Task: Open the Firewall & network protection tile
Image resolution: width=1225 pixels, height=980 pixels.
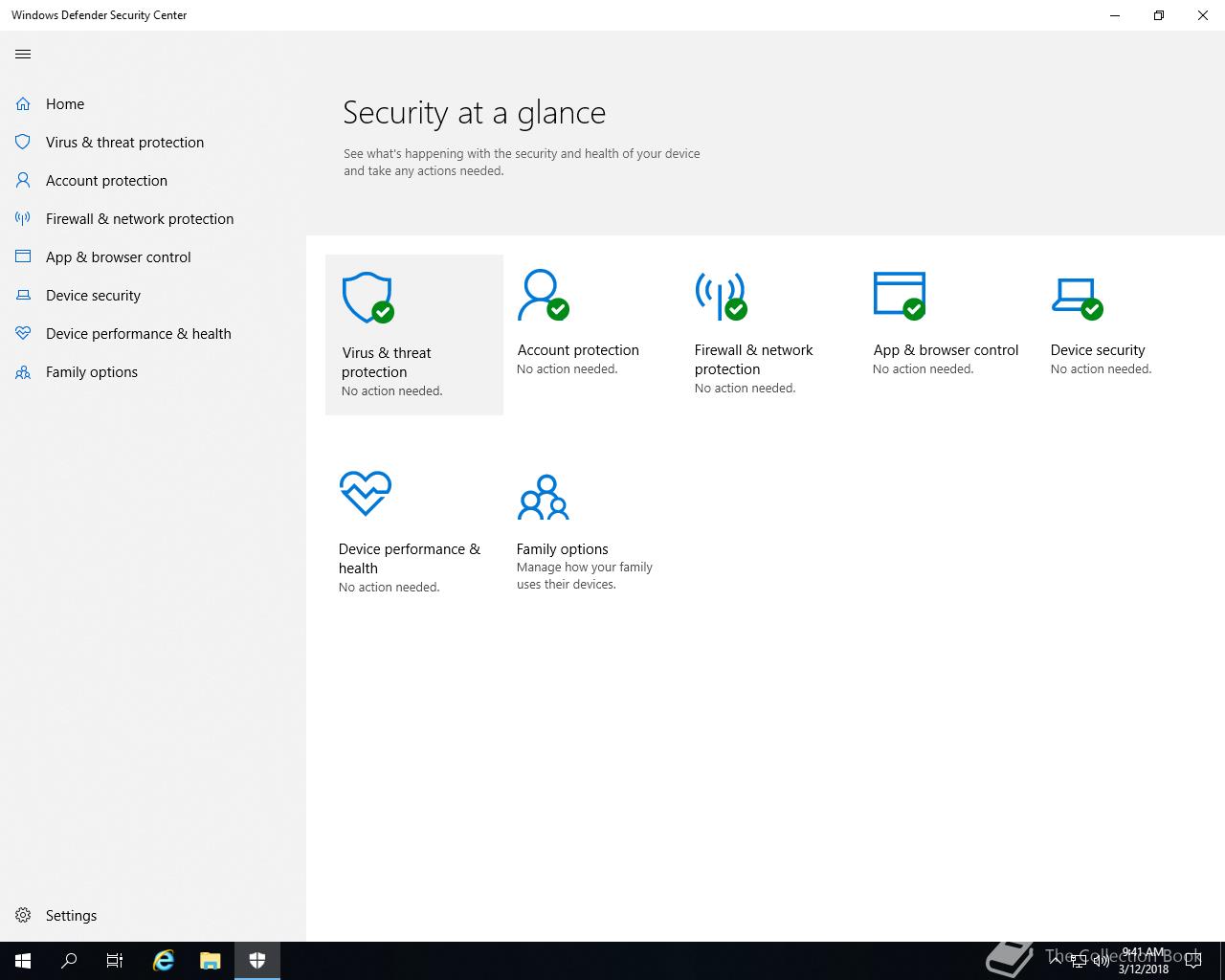Action: click(769, 333)
